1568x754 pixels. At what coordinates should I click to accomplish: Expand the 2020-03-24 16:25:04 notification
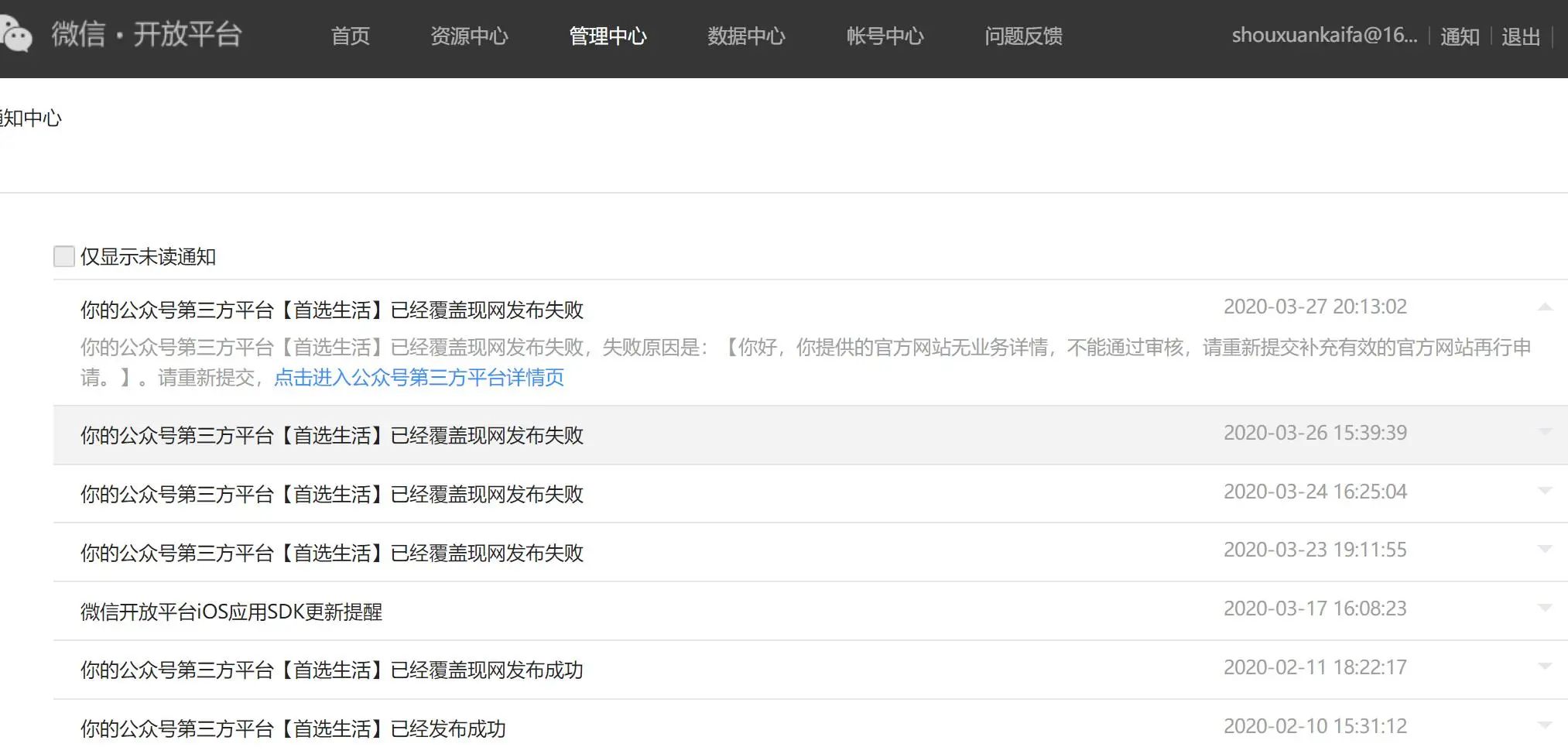tap(1545, 490)
